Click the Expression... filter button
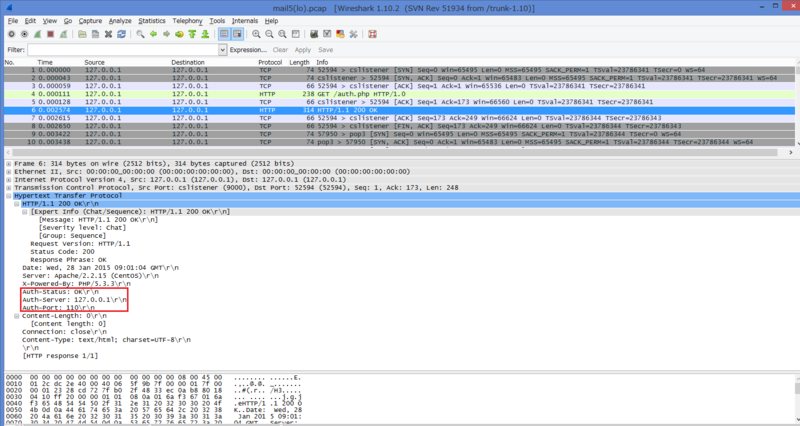Screen dimensions: 800x426 [x=248, y=50]
